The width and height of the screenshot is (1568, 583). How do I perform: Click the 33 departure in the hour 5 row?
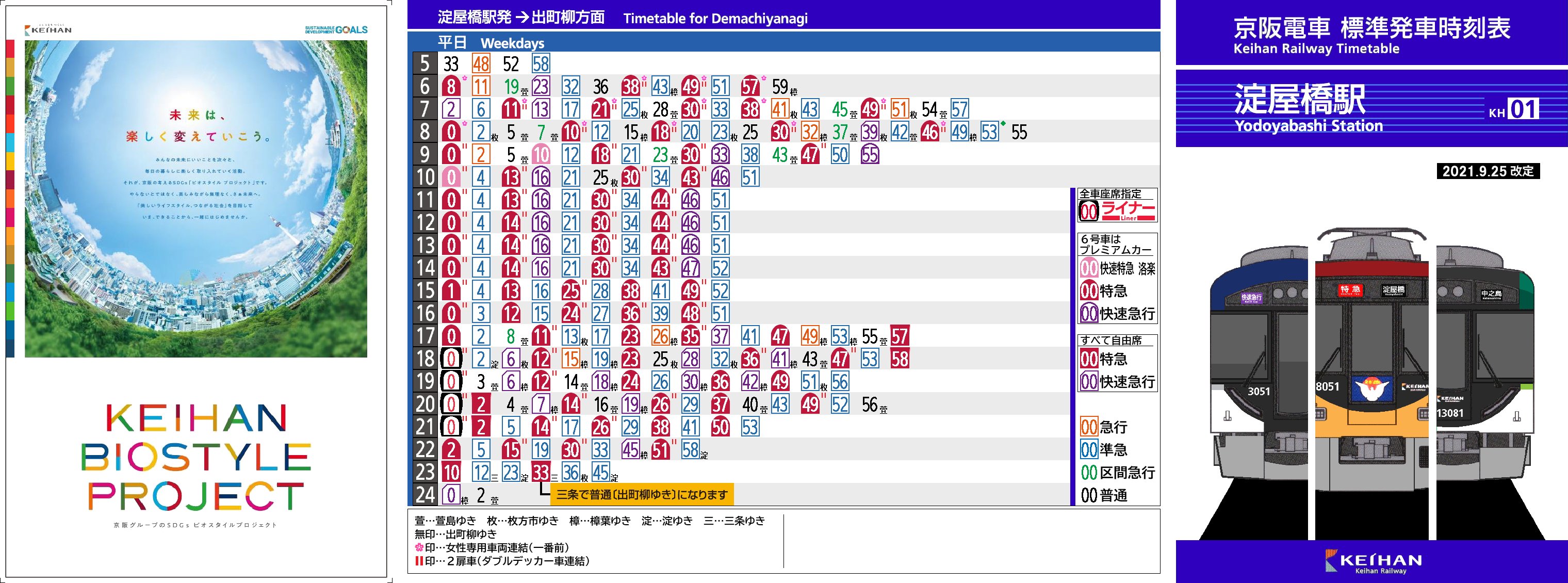(x=450, y=64)
